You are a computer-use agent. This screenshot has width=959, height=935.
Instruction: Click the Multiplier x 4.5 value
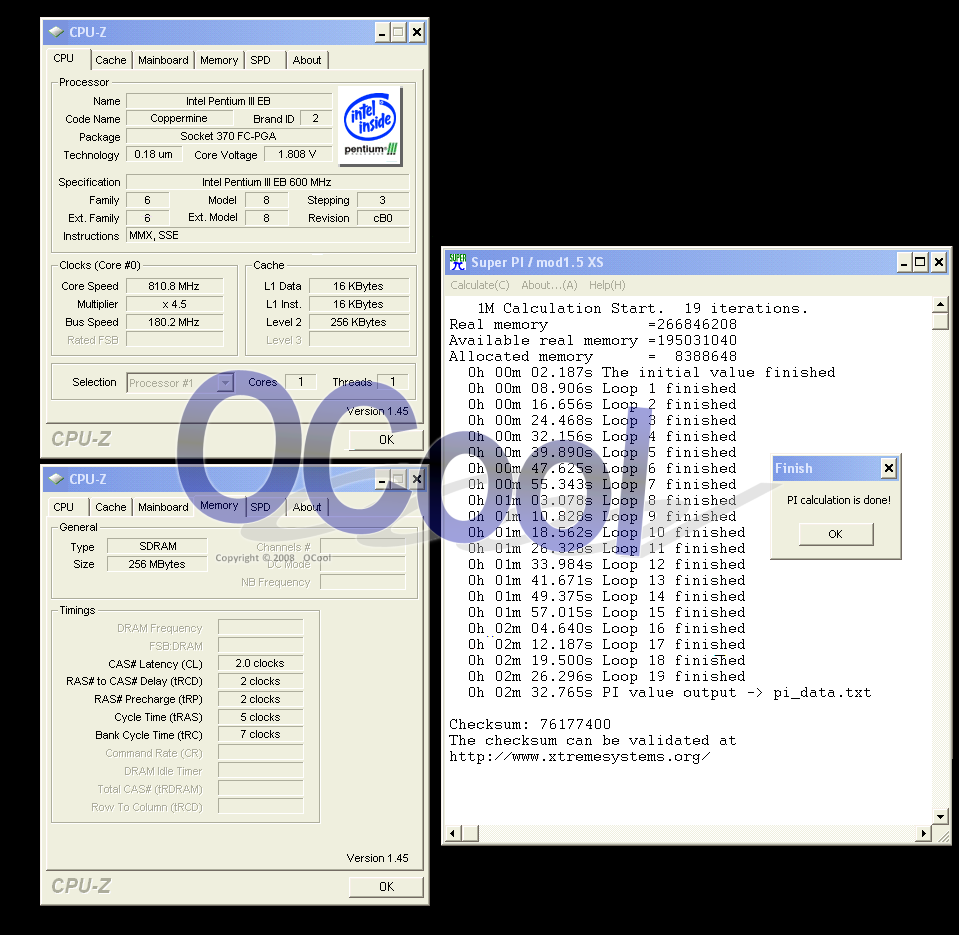pos(174,304)
